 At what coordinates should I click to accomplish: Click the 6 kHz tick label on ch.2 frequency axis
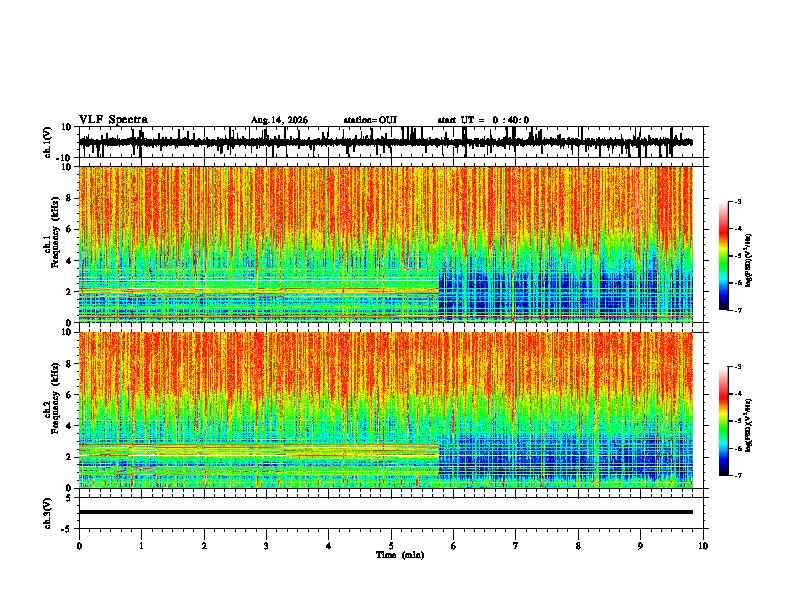tap(70, 395)
